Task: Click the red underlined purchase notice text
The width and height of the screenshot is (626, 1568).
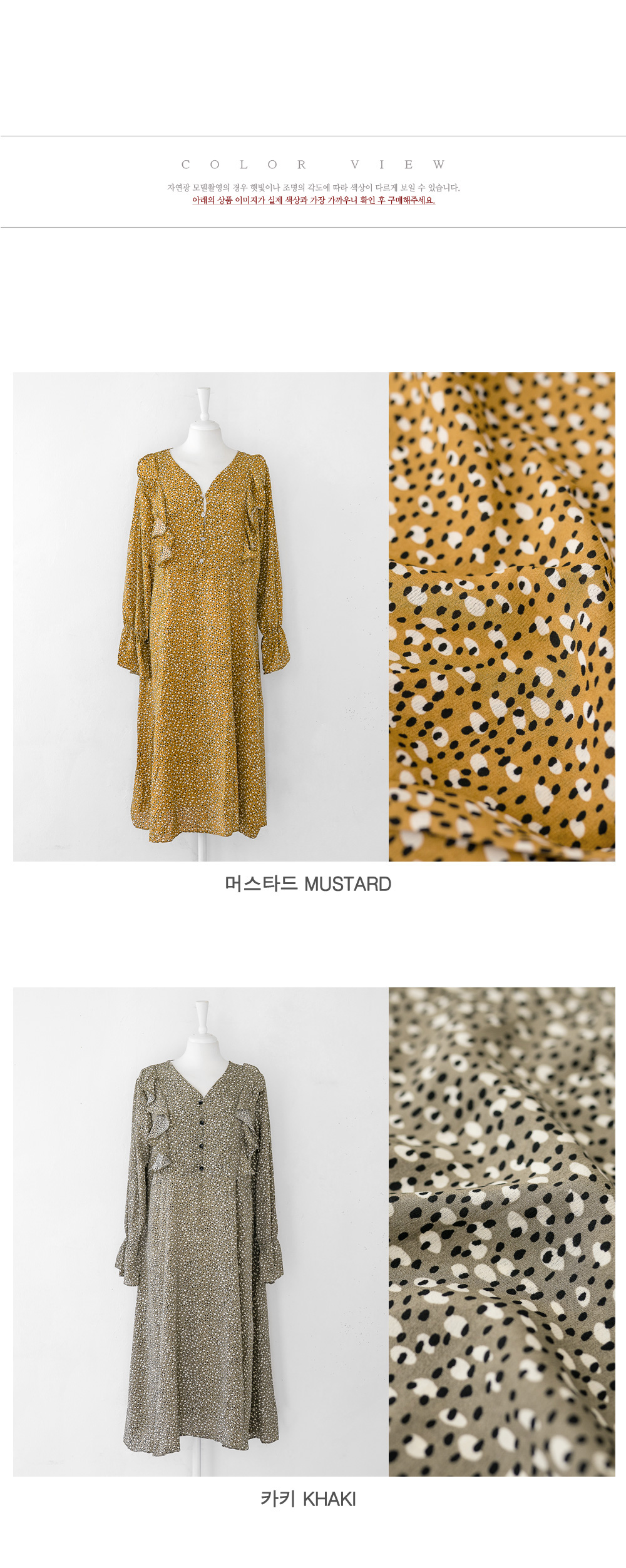Action: click(313, 200)
